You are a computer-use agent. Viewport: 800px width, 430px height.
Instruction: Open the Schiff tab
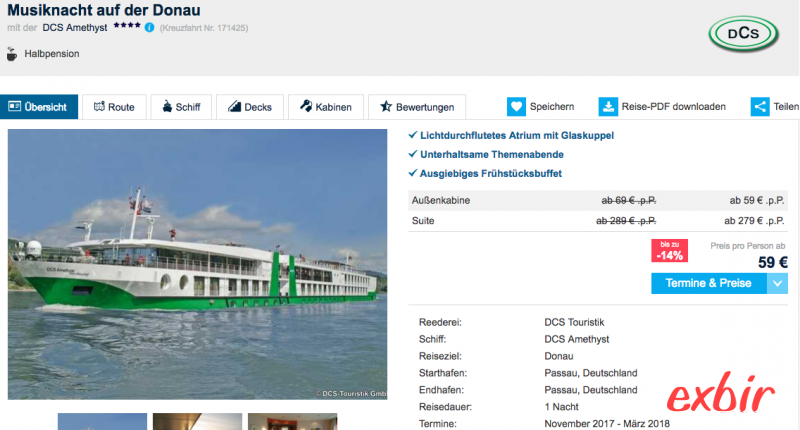tap(181, 107)
